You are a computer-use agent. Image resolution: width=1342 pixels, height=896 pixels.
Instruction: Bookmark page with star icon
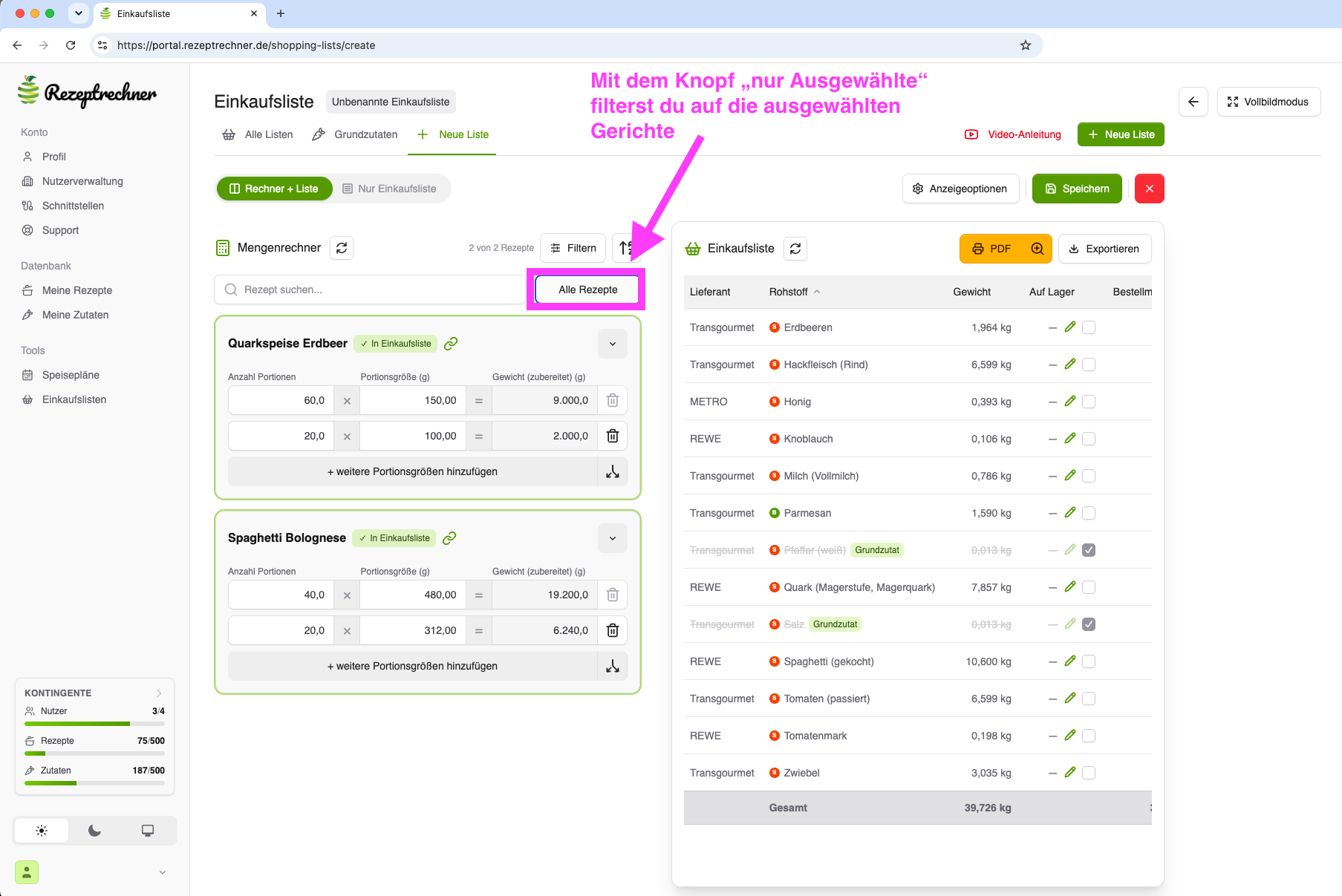[1026, 45]
